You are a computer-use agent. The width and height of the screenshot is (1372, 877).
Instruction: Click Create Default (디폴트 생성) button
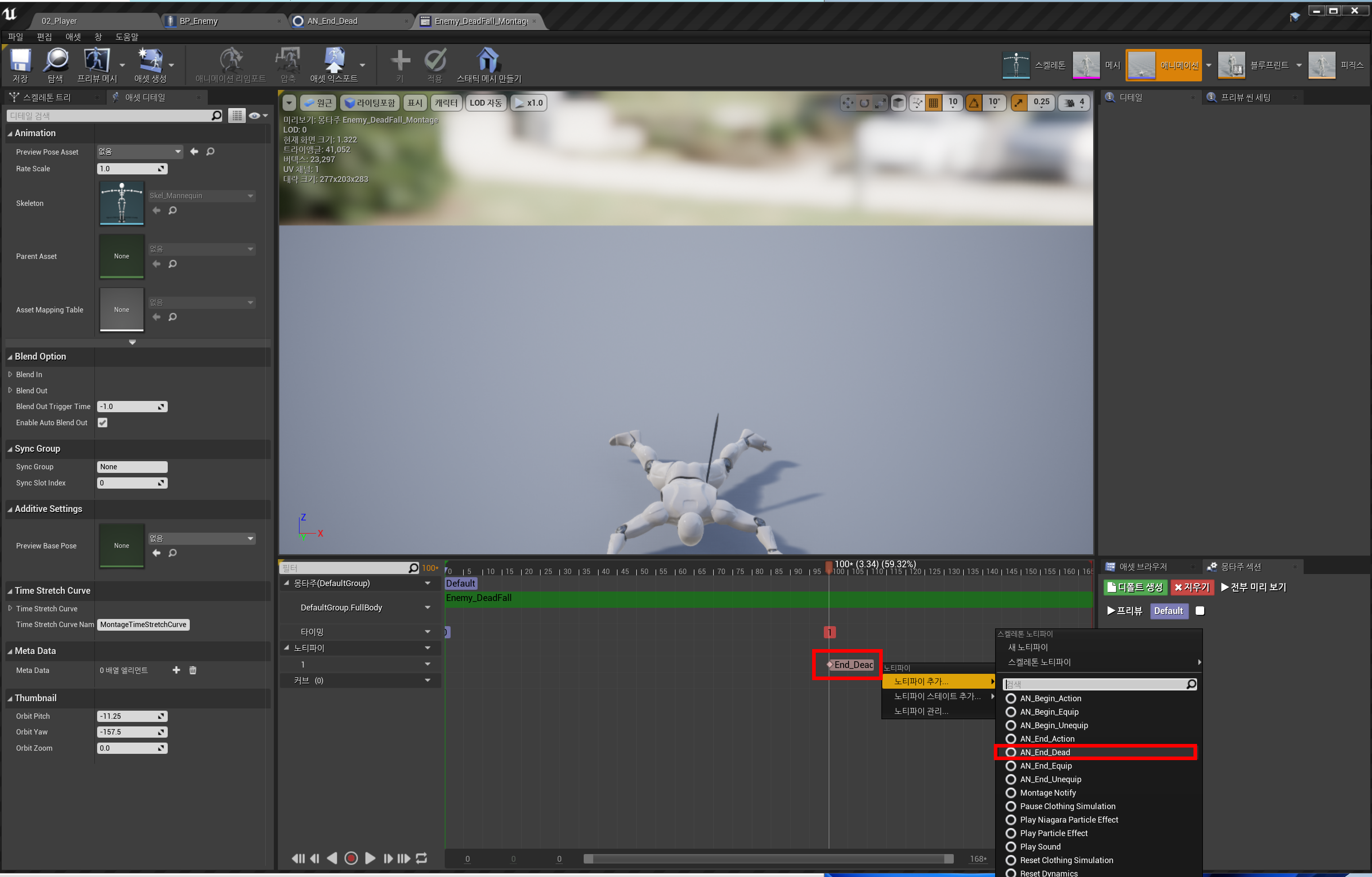(1135, 587)
